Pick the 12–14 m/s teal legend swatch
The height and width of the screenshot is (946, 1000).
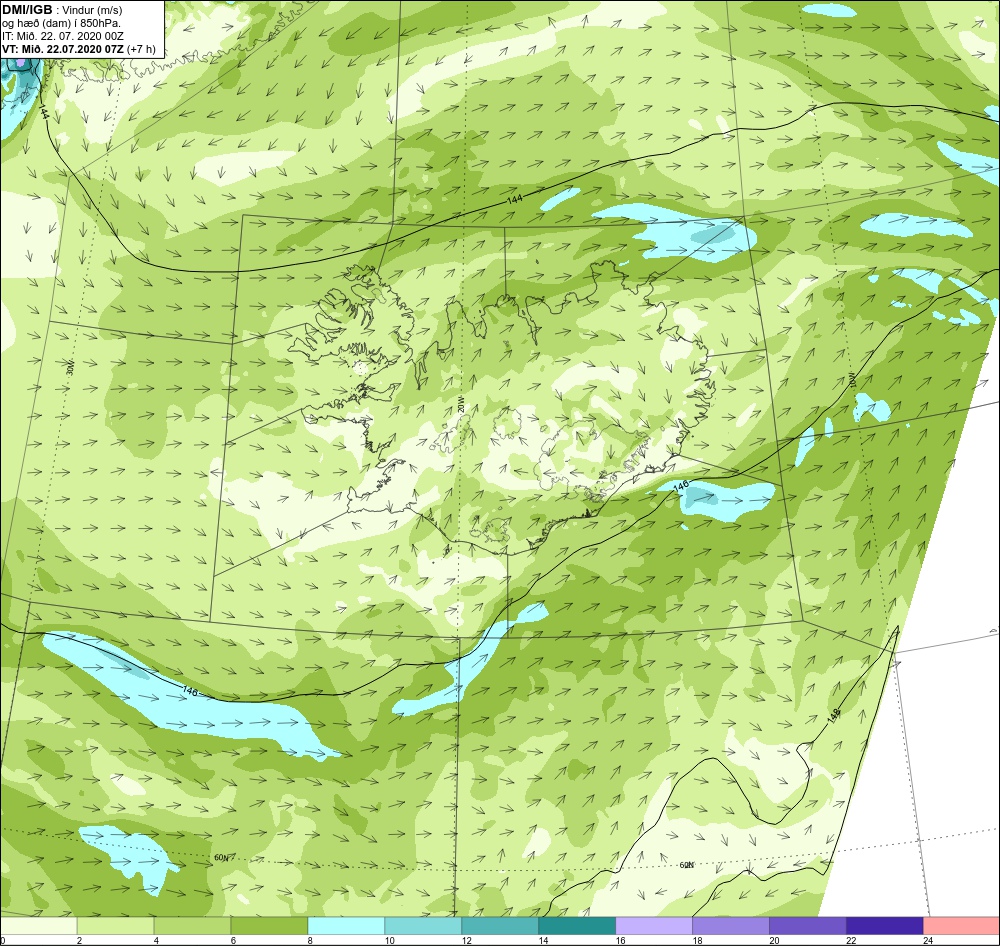coord(500,926)
